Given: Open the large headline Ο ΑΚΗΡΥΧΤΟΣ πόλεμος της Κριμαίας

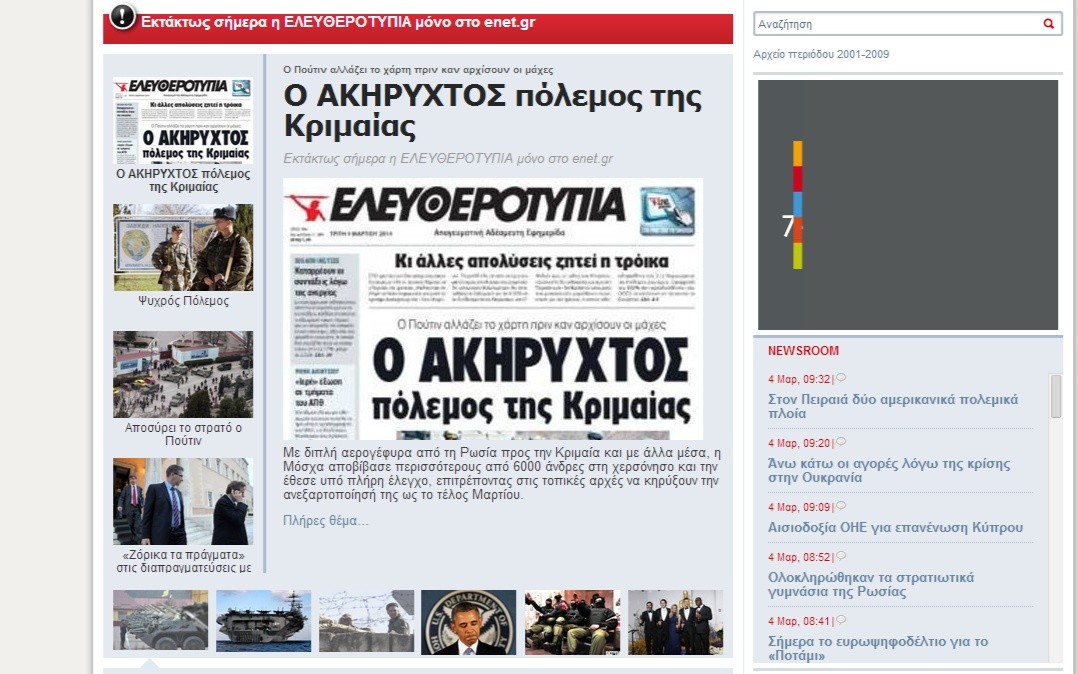Looking at the screenshot, I should tap(492, 110).
